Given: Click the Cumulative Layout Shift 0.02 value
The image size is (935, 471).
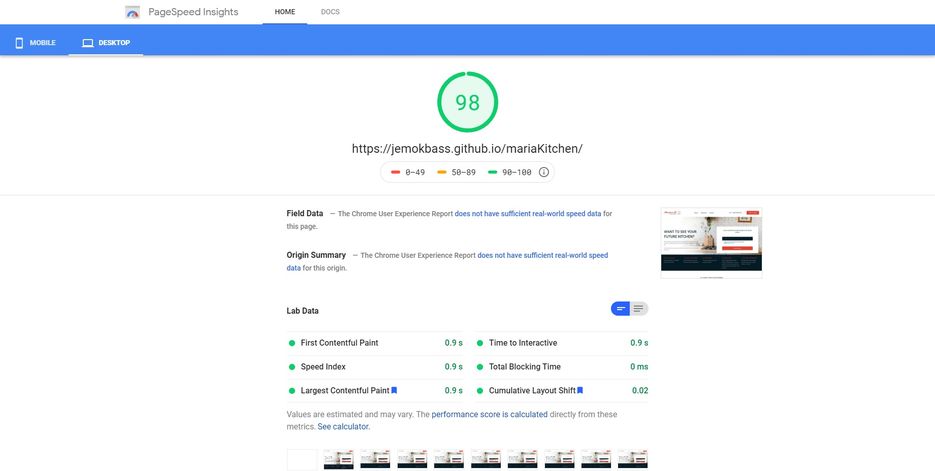Looking at the screenshot, I should click(x=640, y=391).
